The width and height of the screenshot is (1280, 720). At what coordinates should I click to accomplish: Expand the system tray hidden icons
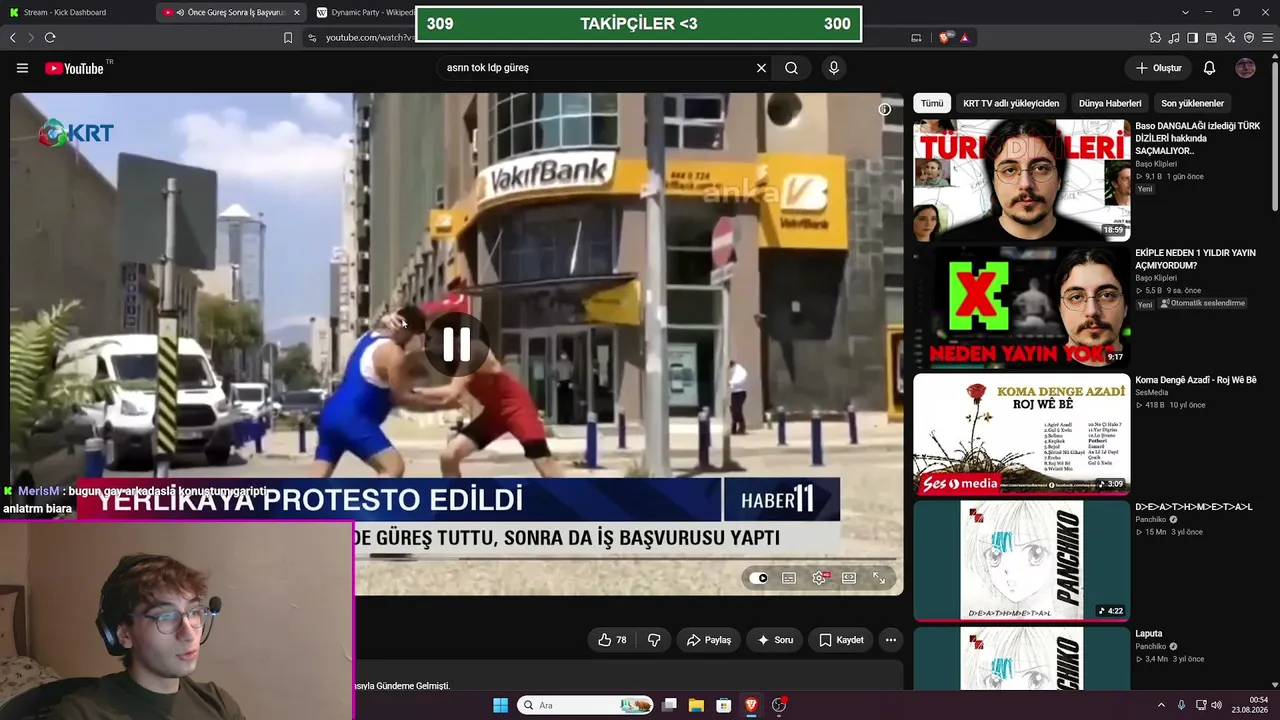click(1161, 705)
